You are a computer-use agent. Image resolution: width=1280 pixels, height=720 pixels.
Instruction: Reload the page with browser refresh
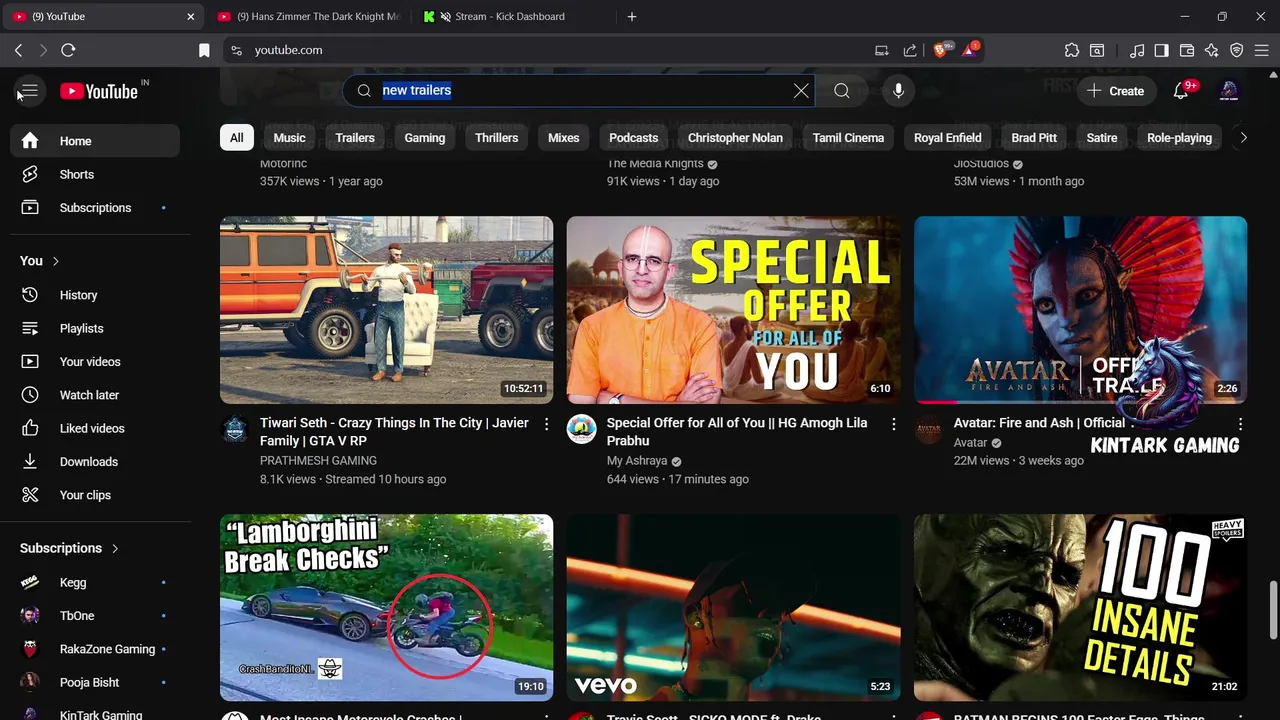pos(68,50)
